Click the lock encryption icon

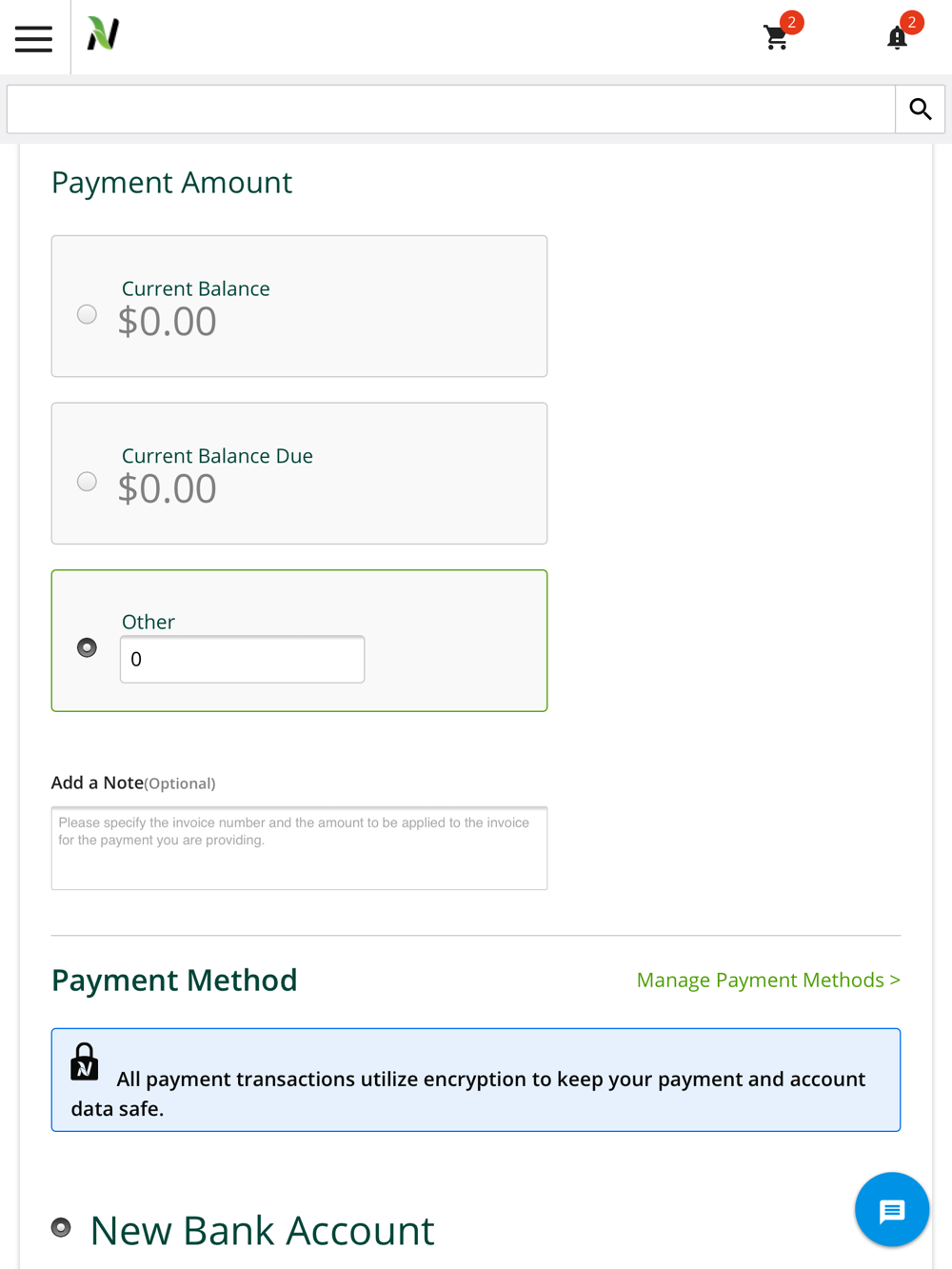85,1061
